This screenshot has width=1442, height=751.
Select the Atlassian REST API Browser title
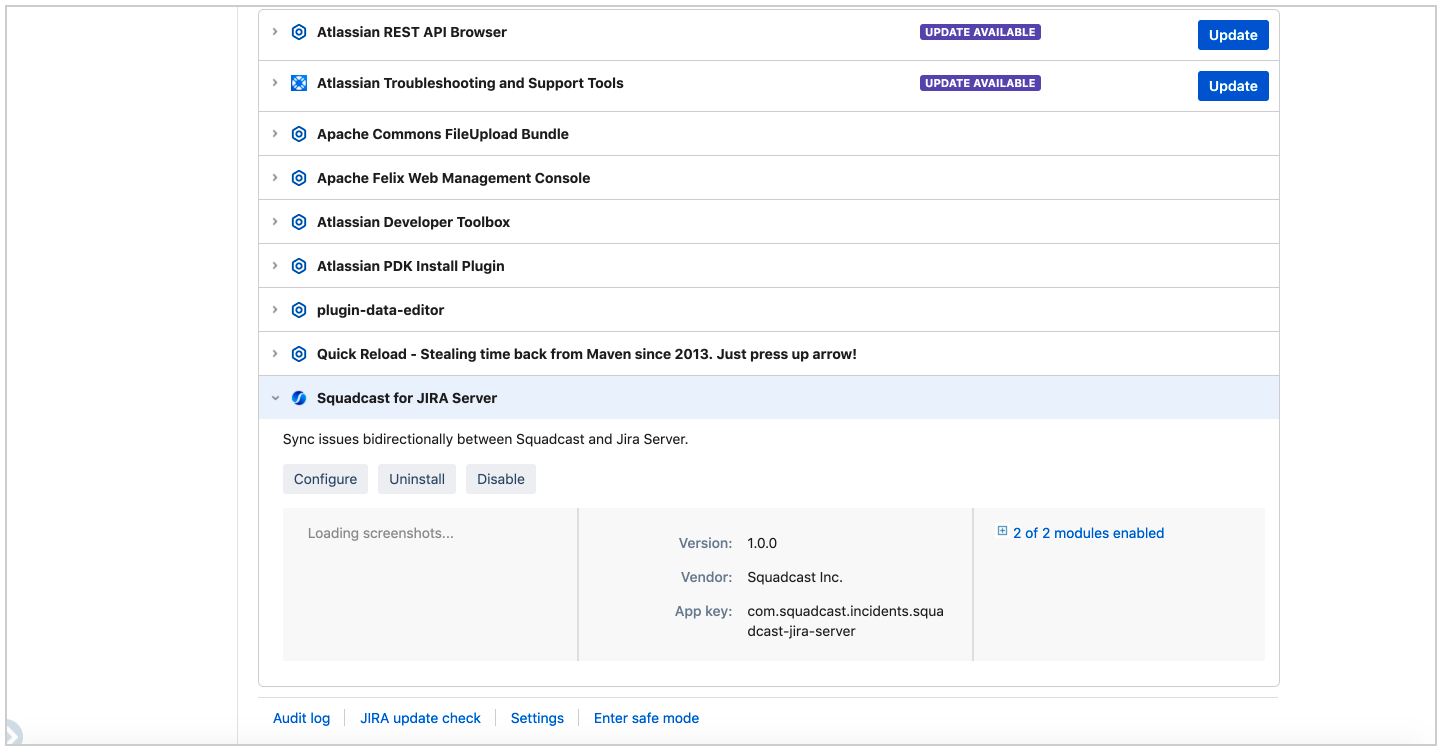coord(412,32)
